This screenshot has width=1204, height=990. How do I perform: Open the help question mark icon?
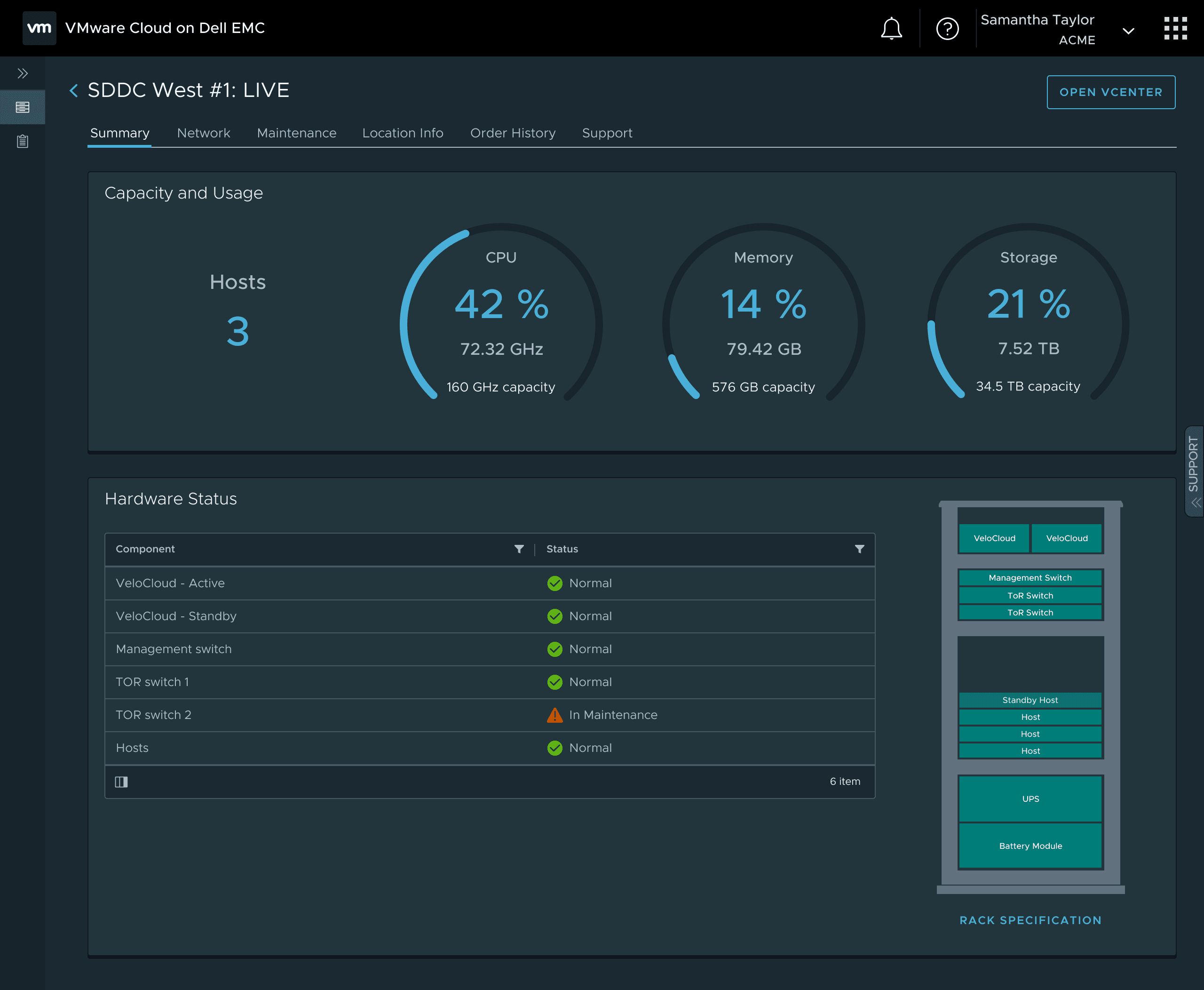point(947,29)
